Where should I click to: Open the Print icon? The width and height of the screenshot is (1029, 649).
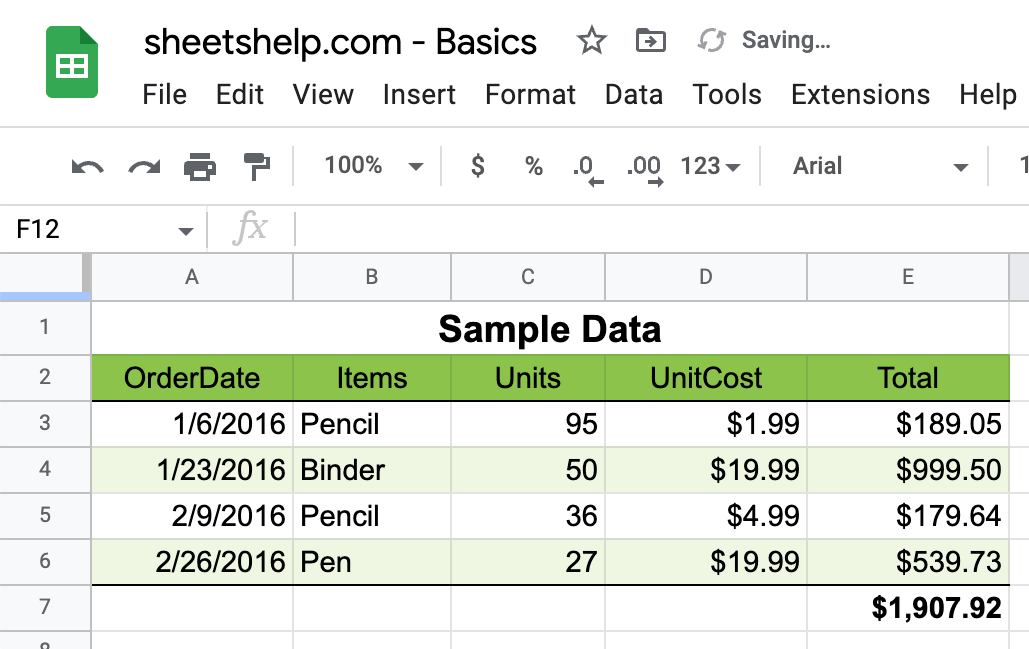click(x=199, y=166)
